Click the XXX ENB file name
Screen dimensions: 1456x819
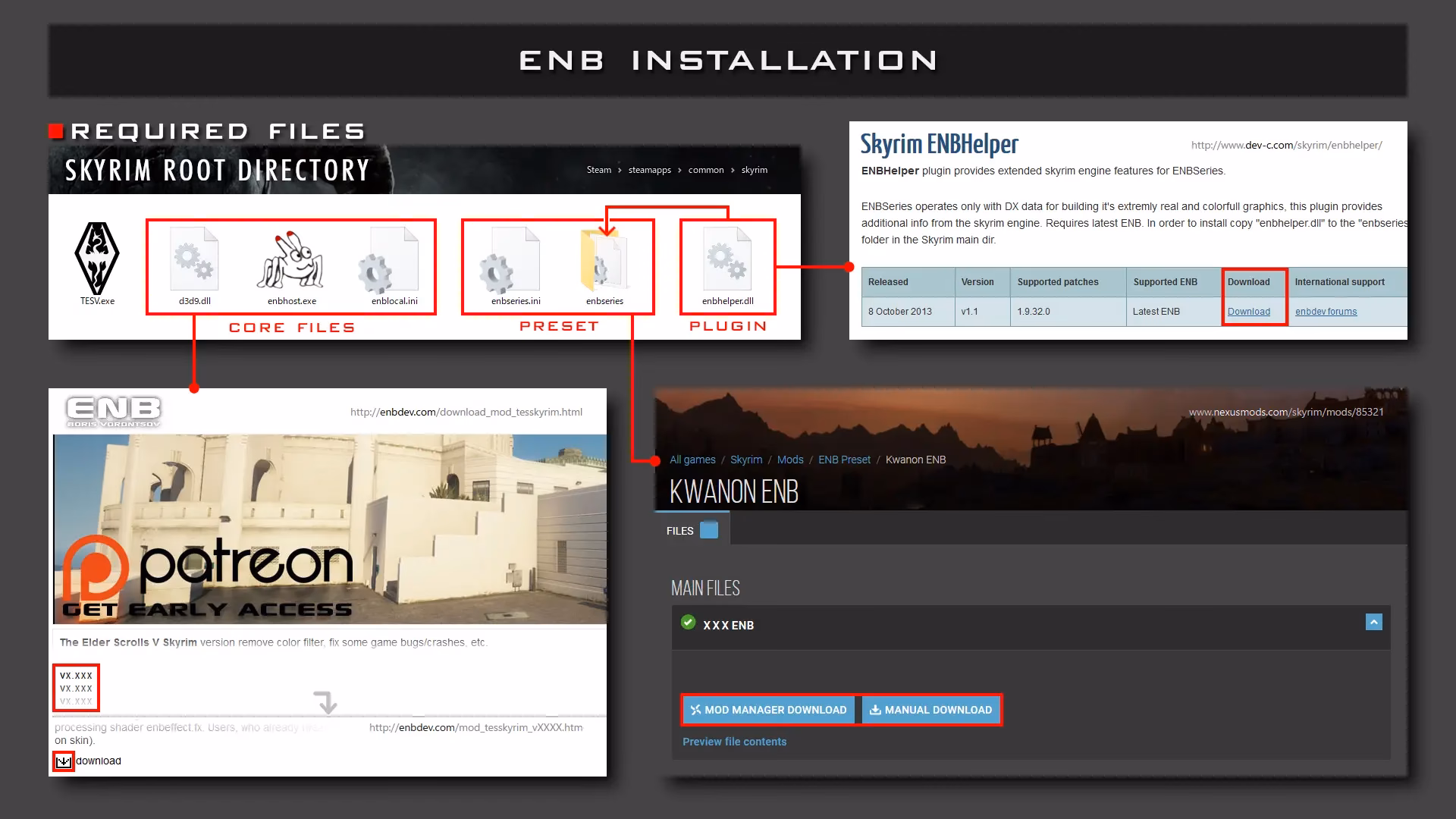[x=728, y=626]
